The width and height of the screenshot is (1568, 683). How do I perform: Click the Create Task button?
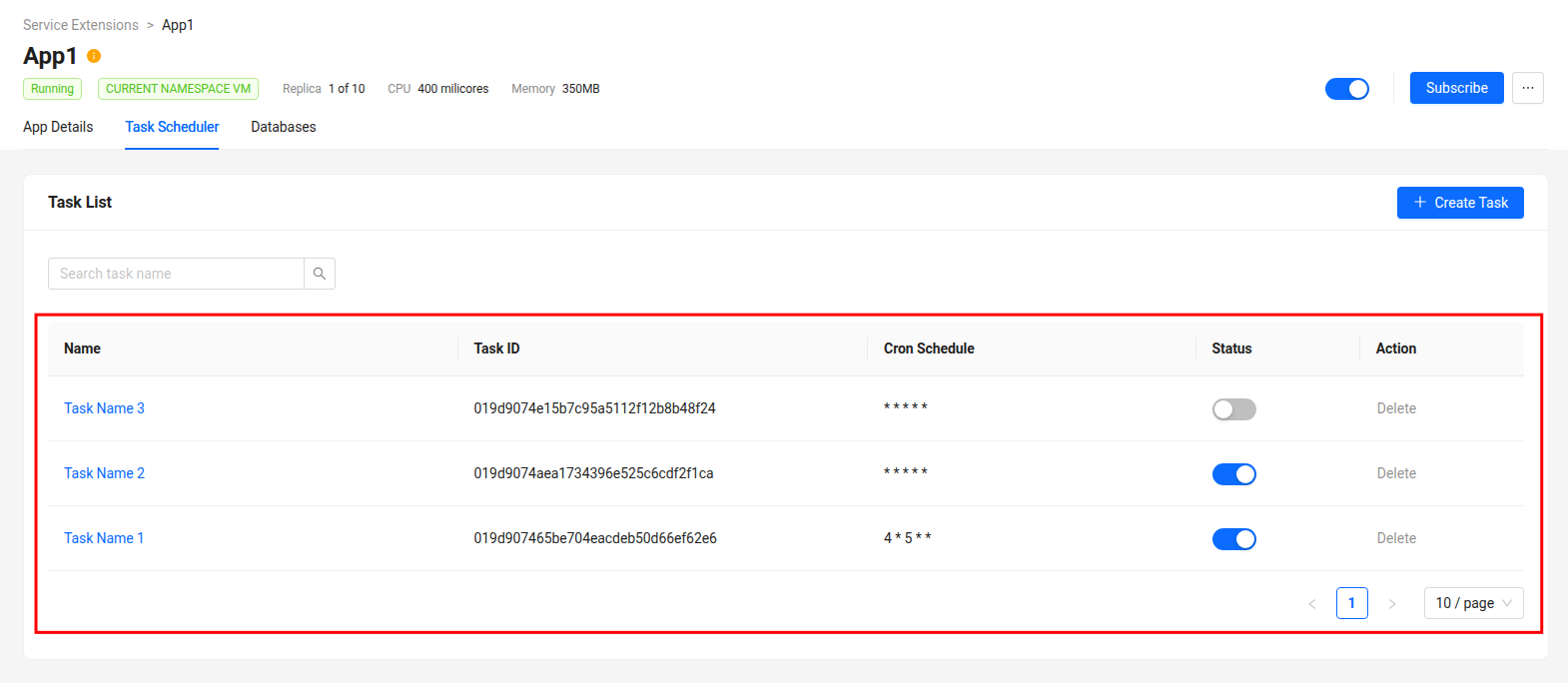1460,203
